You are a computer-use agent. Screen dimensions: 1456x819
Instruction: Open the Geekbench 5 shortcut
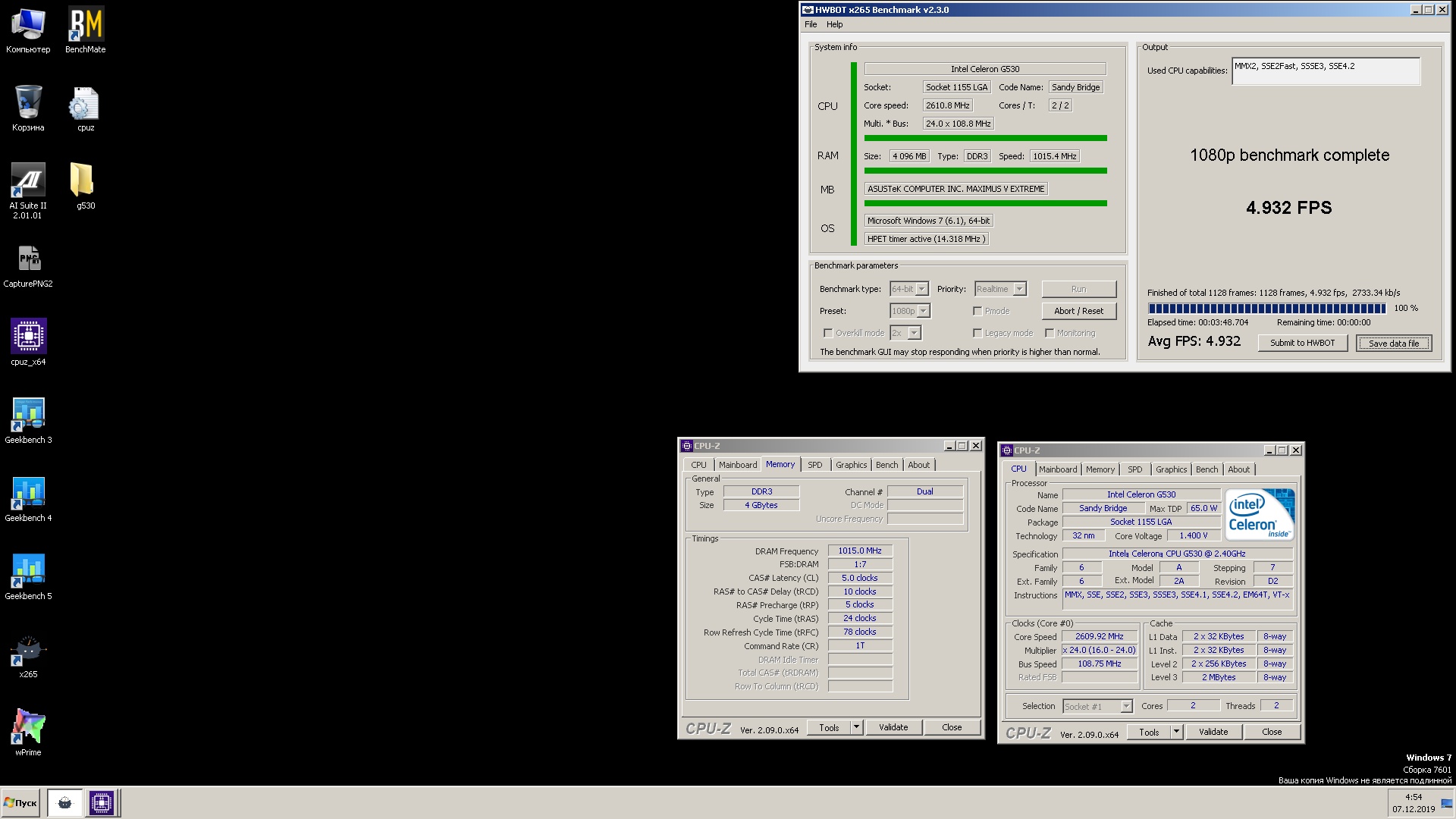point(28,577)
